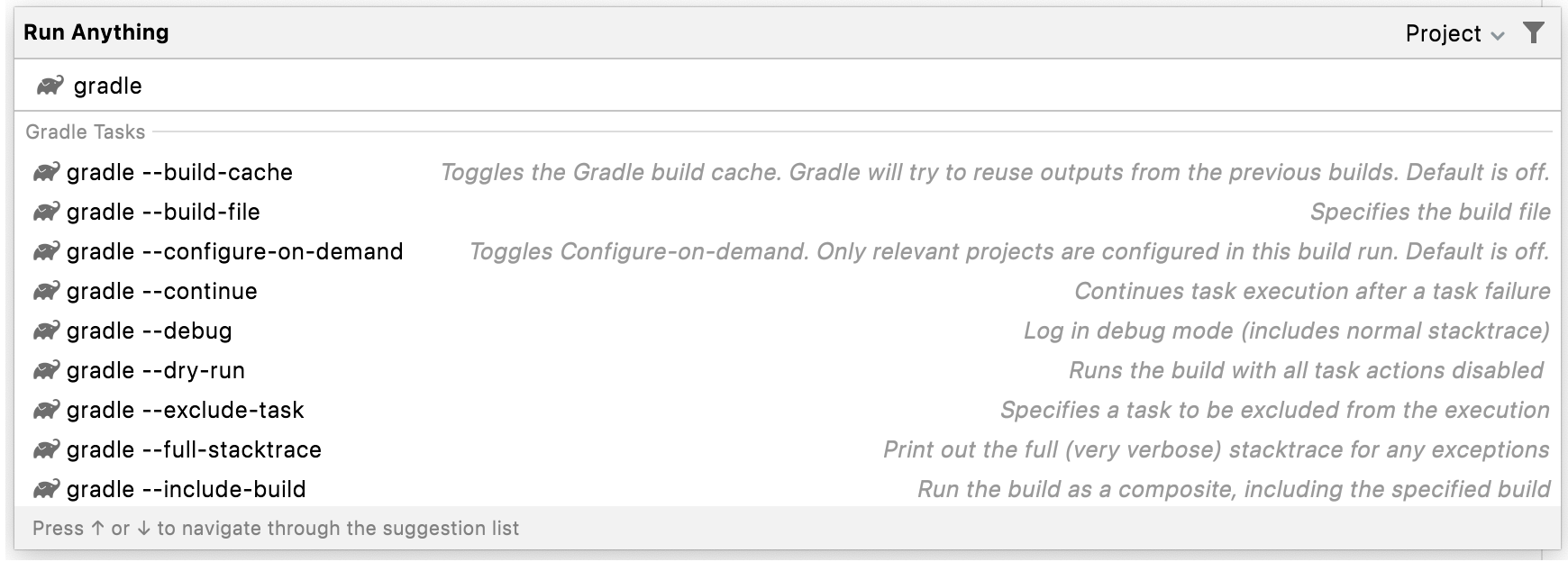Click the elephant icon beside --continue
1568x571 pixels.
click(x=46, y=291)
